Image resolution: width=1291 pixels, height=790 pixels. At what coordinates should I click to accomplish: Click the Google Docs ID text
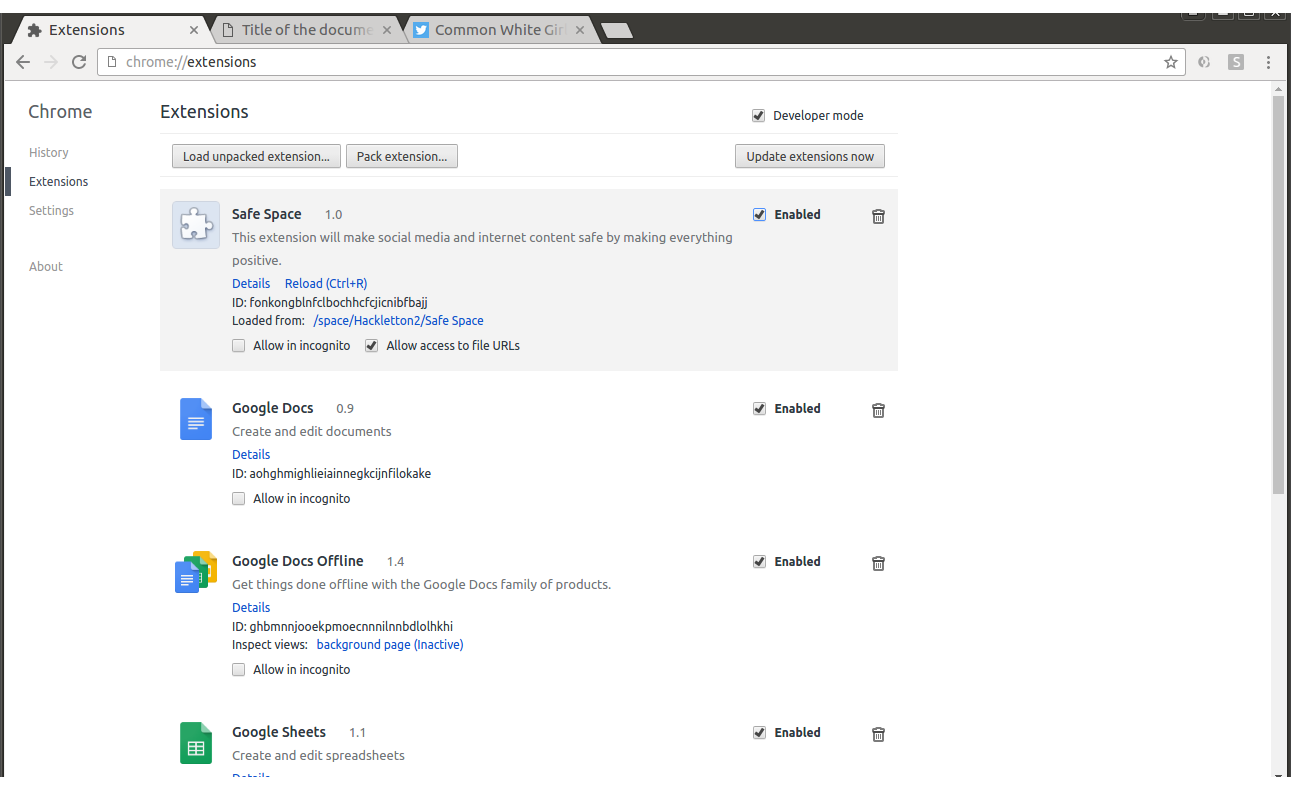click(x=331, y=474)
